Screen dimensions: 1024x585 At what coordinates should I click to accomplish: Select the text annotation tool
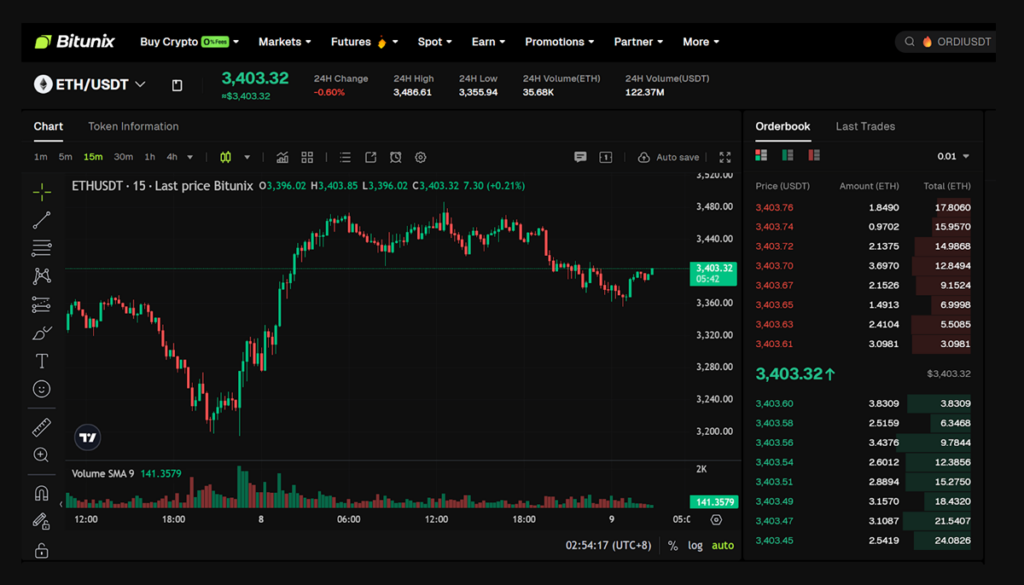pyautogui.click(x=41, y=361)
